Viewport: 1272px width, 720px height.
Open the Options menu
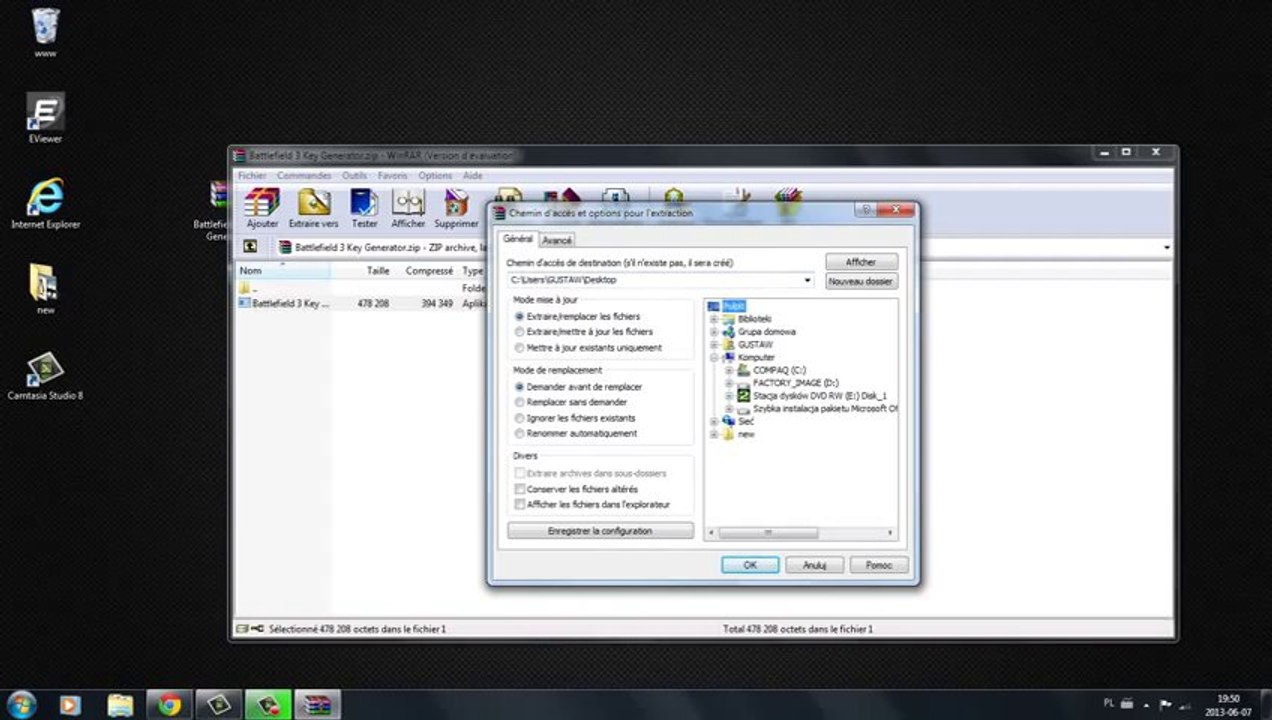pos(435,175)
